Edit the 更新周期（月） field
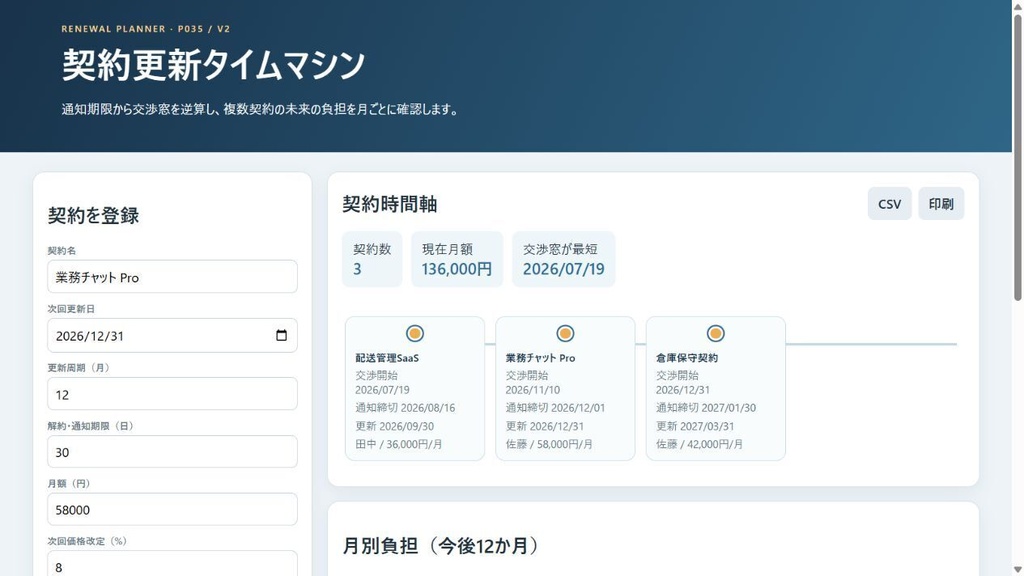This screenshot has height=576, width=1024. coord(172,394)
